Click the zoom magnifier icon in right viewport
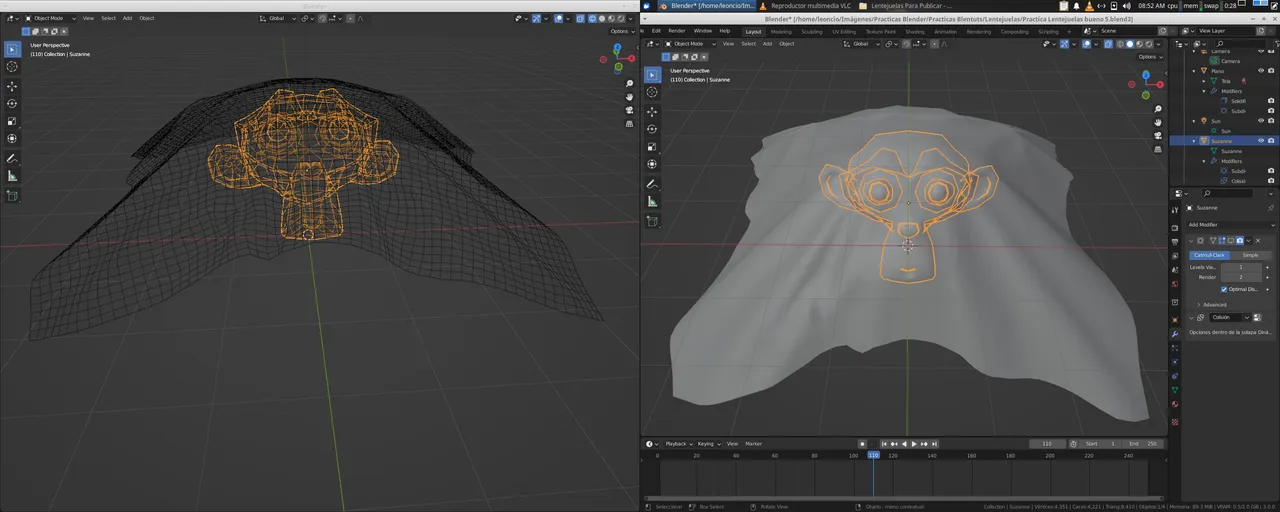 [1157, 108]
